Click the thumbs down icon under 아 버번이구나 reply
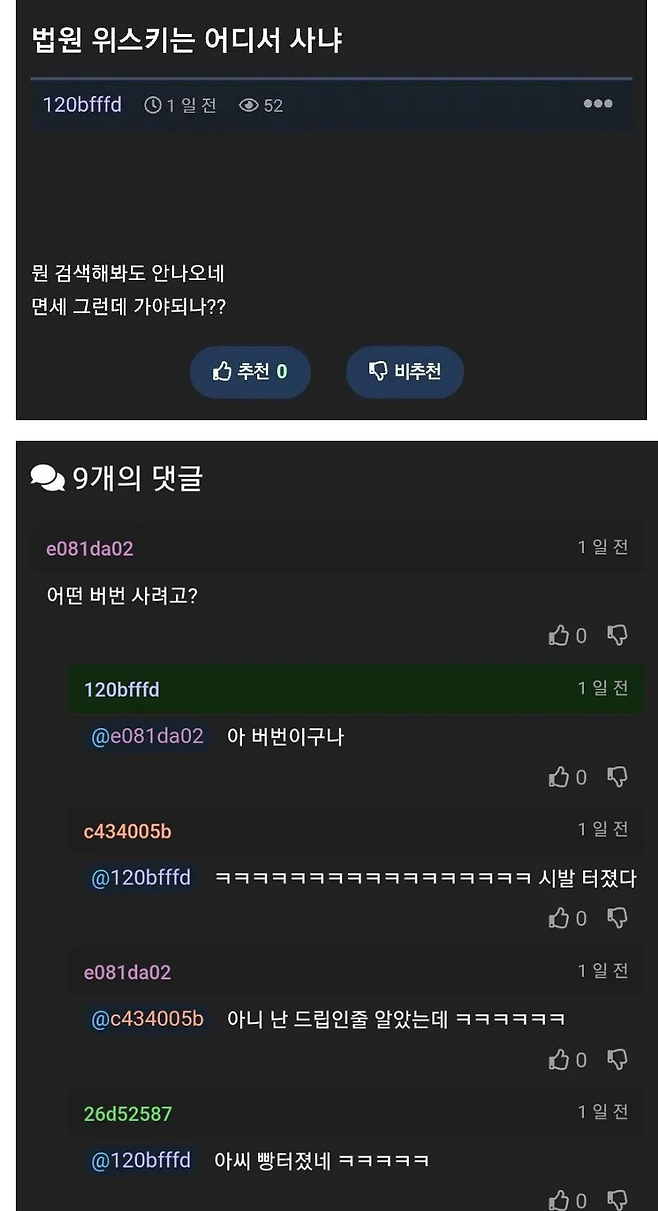 (x=616, y=776)
